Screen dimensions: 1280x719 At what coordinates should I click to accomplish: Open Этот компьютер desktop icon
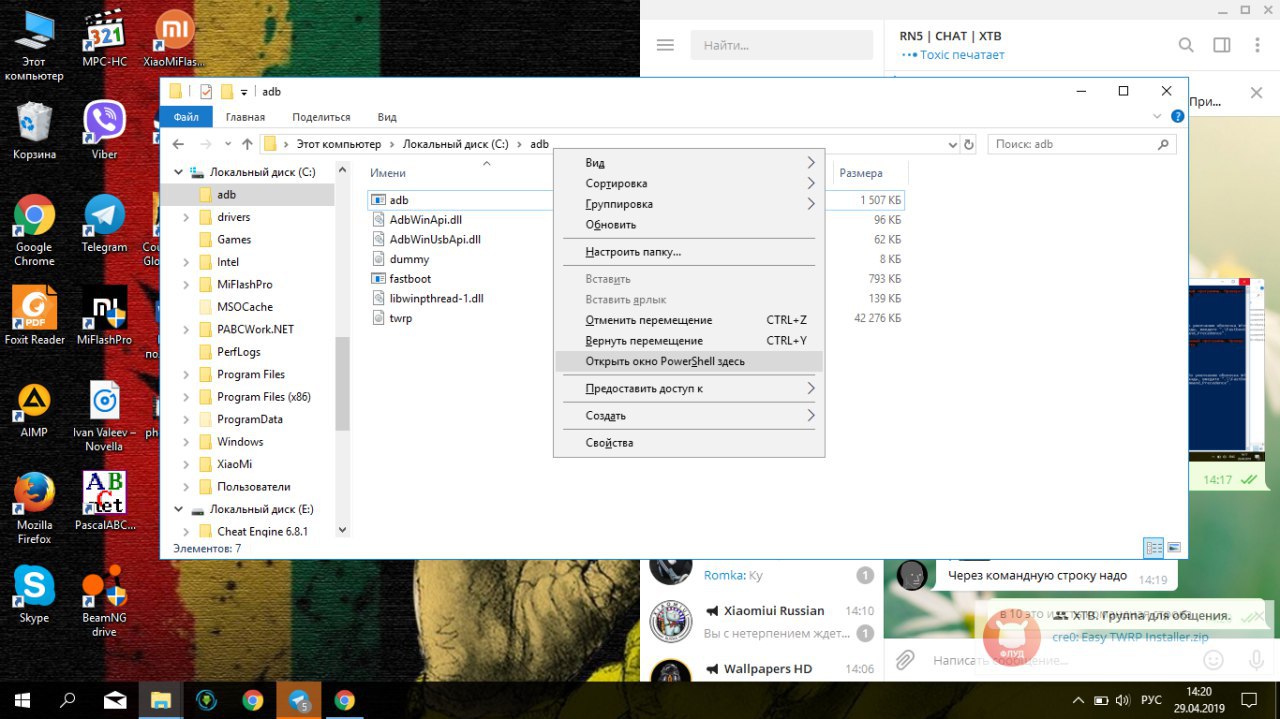34,46
